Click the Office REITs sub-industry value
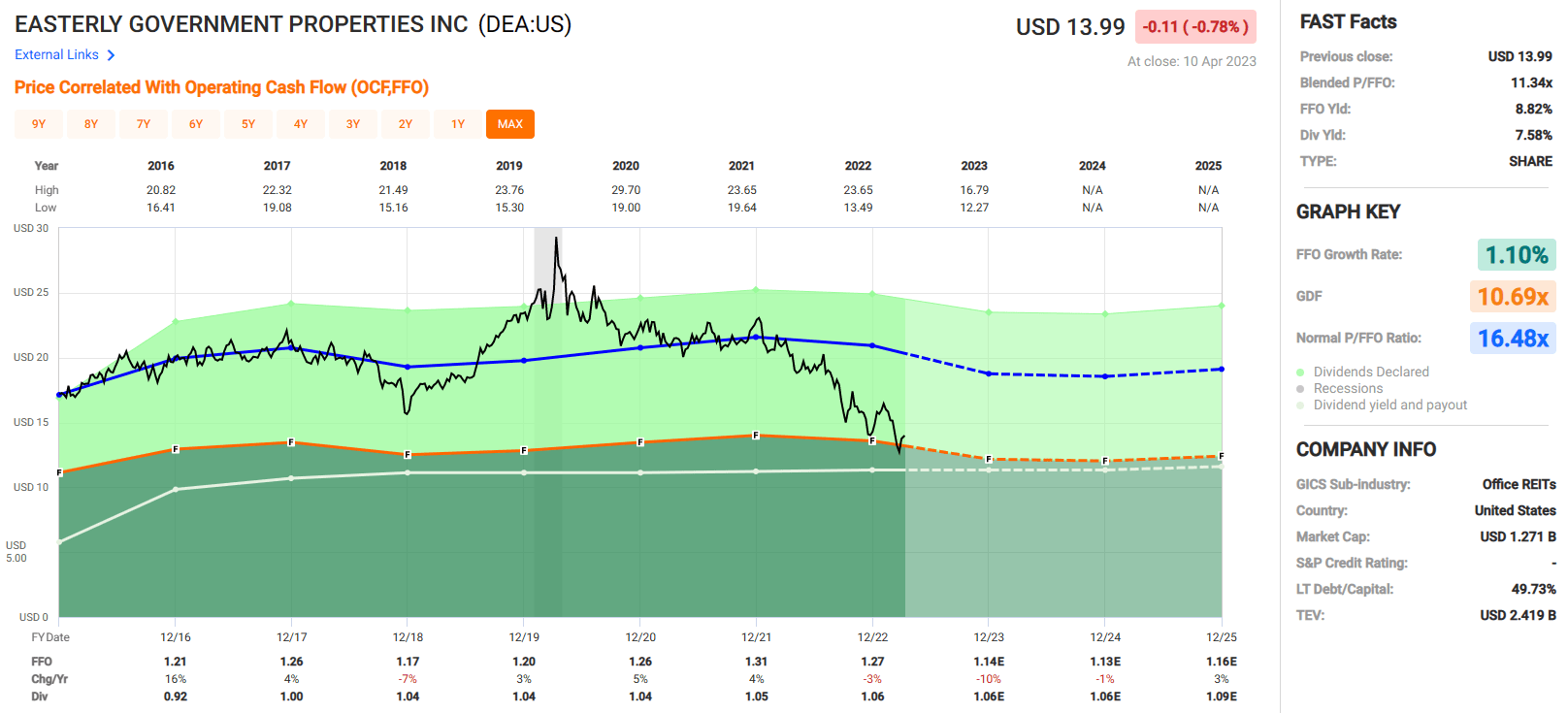Image resolution: width=1568 pixels, height=713 pixels. click(1519, 484)
